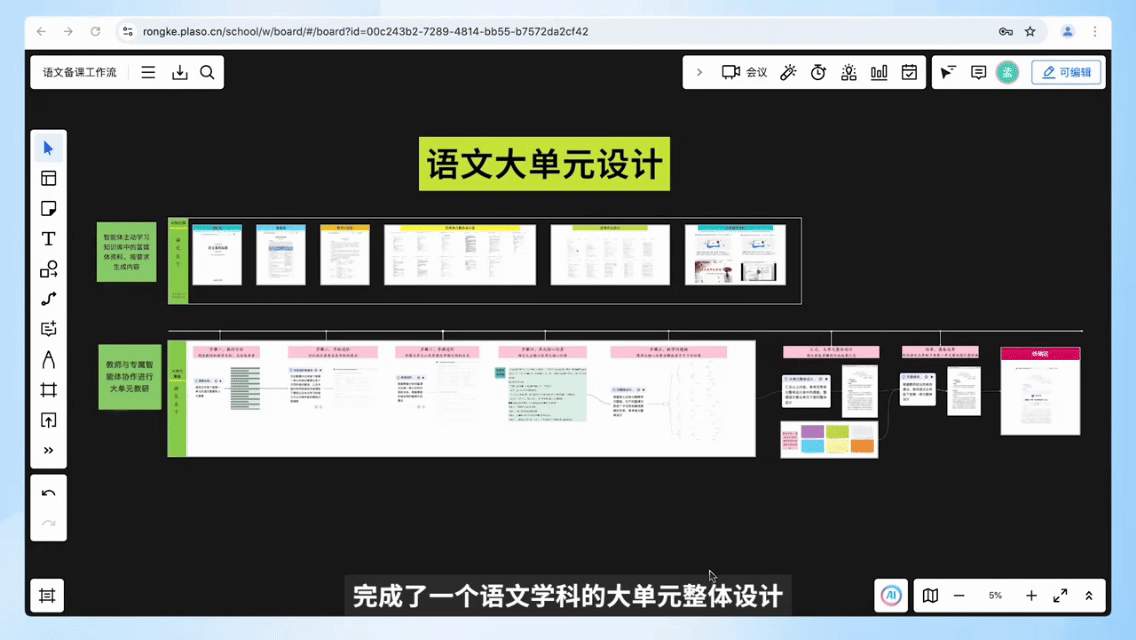Click the download export icon
Screen dimensions: 1136x640
179,72
